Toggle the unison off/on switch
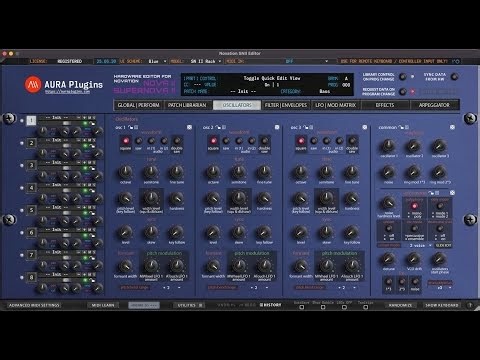Image resolution: width=480 pixels, height=360 pixels. click(x=389, y=228)
